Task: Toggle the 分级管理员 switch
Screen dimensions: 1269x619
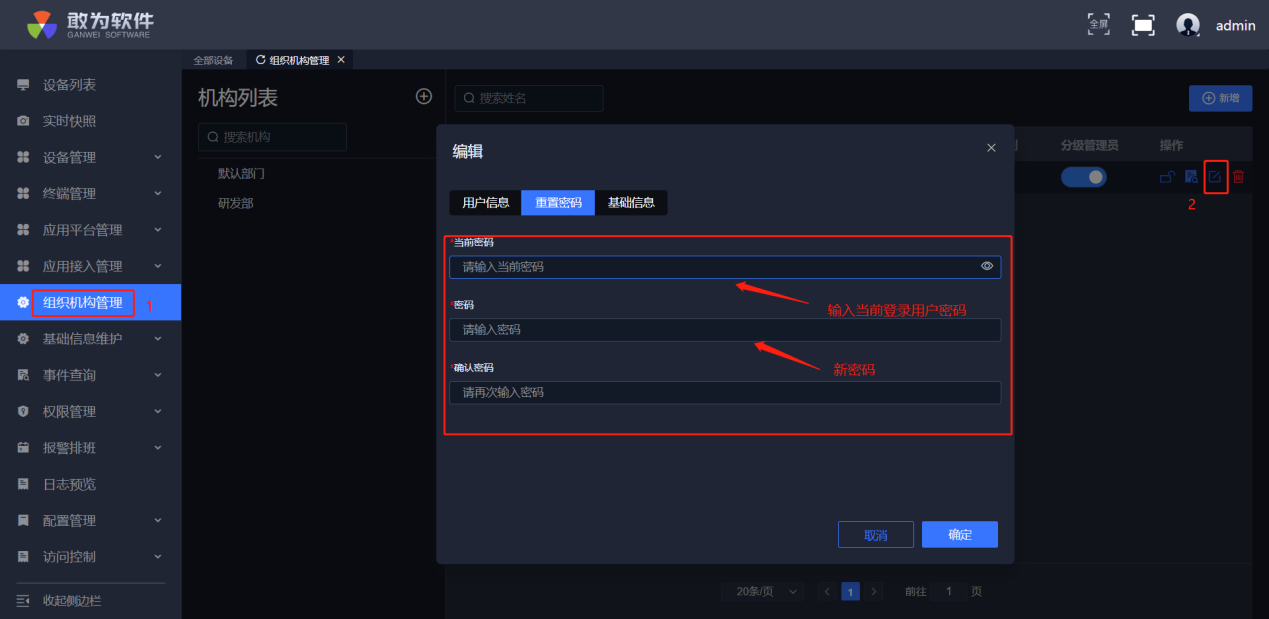Action: coord(1084,177)
